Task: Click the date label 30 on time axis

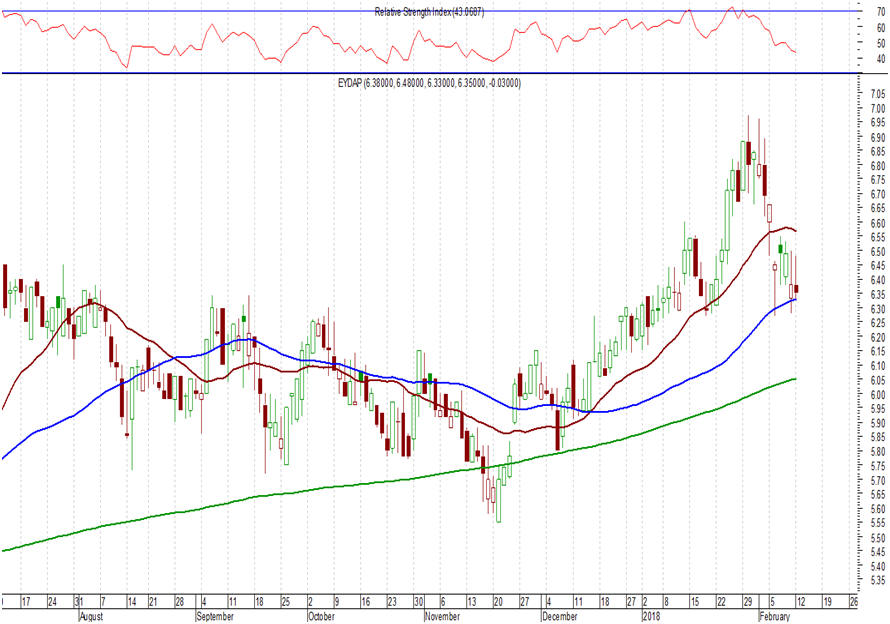Action: point(418,601)
